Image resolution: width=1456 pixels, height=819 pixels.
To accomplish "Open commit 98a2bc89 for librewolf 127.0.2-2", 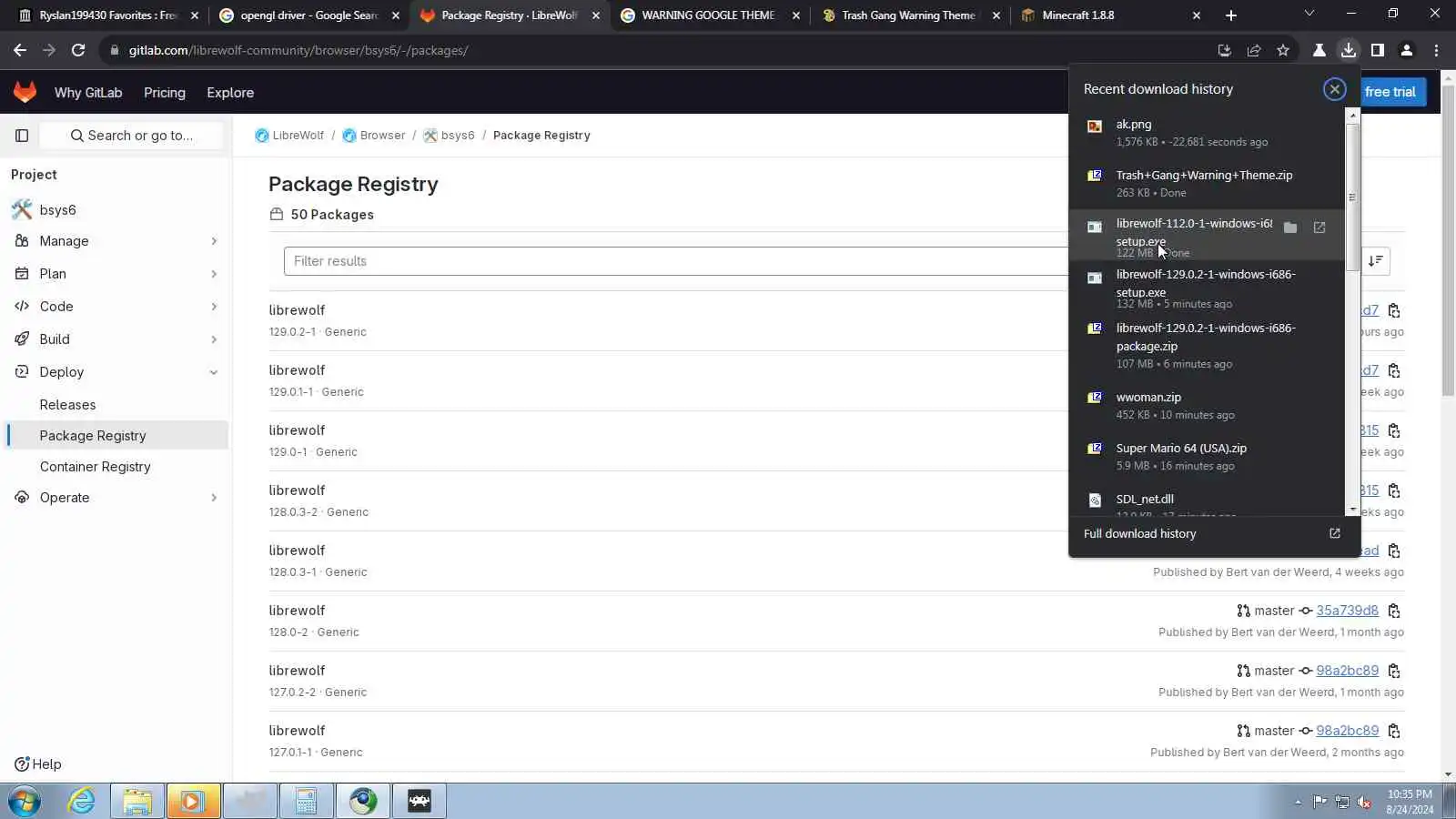I will (x=1347, y=671).
